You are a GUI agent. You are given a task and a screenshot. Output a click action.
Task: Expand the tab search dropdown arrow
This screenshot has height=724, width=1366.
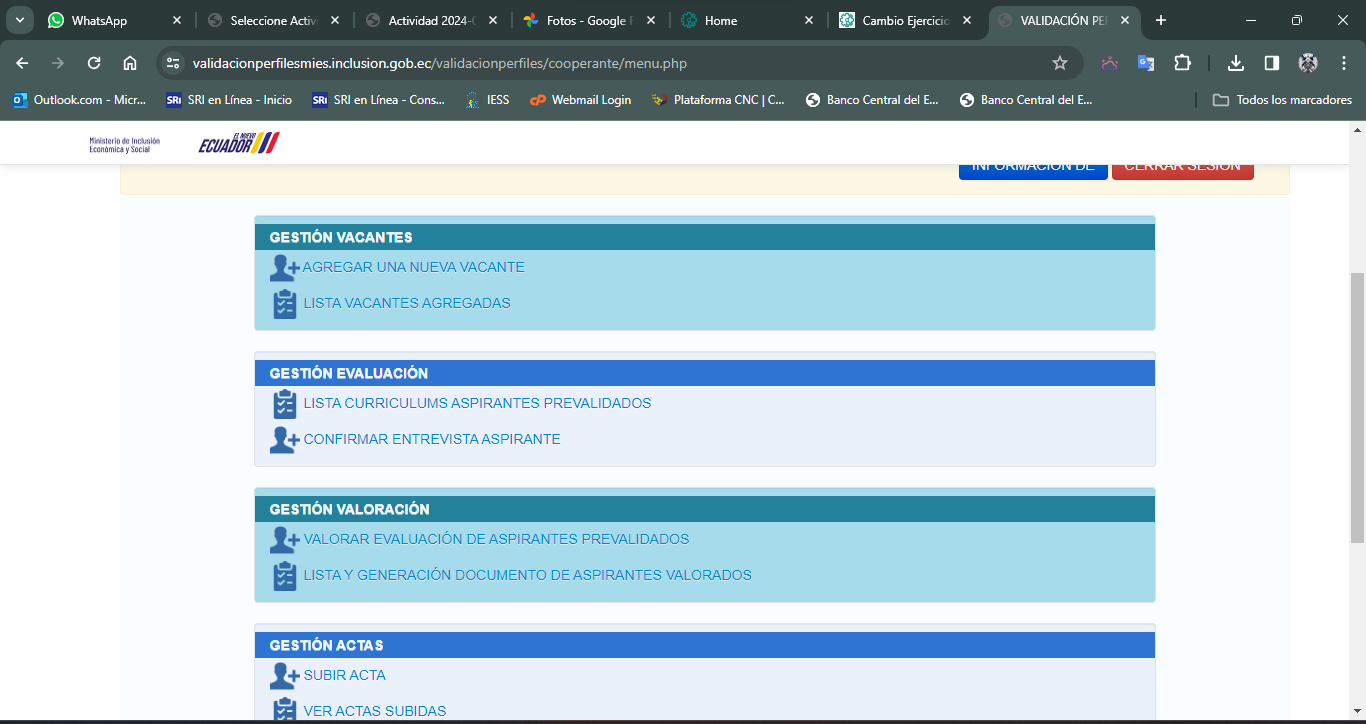click(19, 20)
